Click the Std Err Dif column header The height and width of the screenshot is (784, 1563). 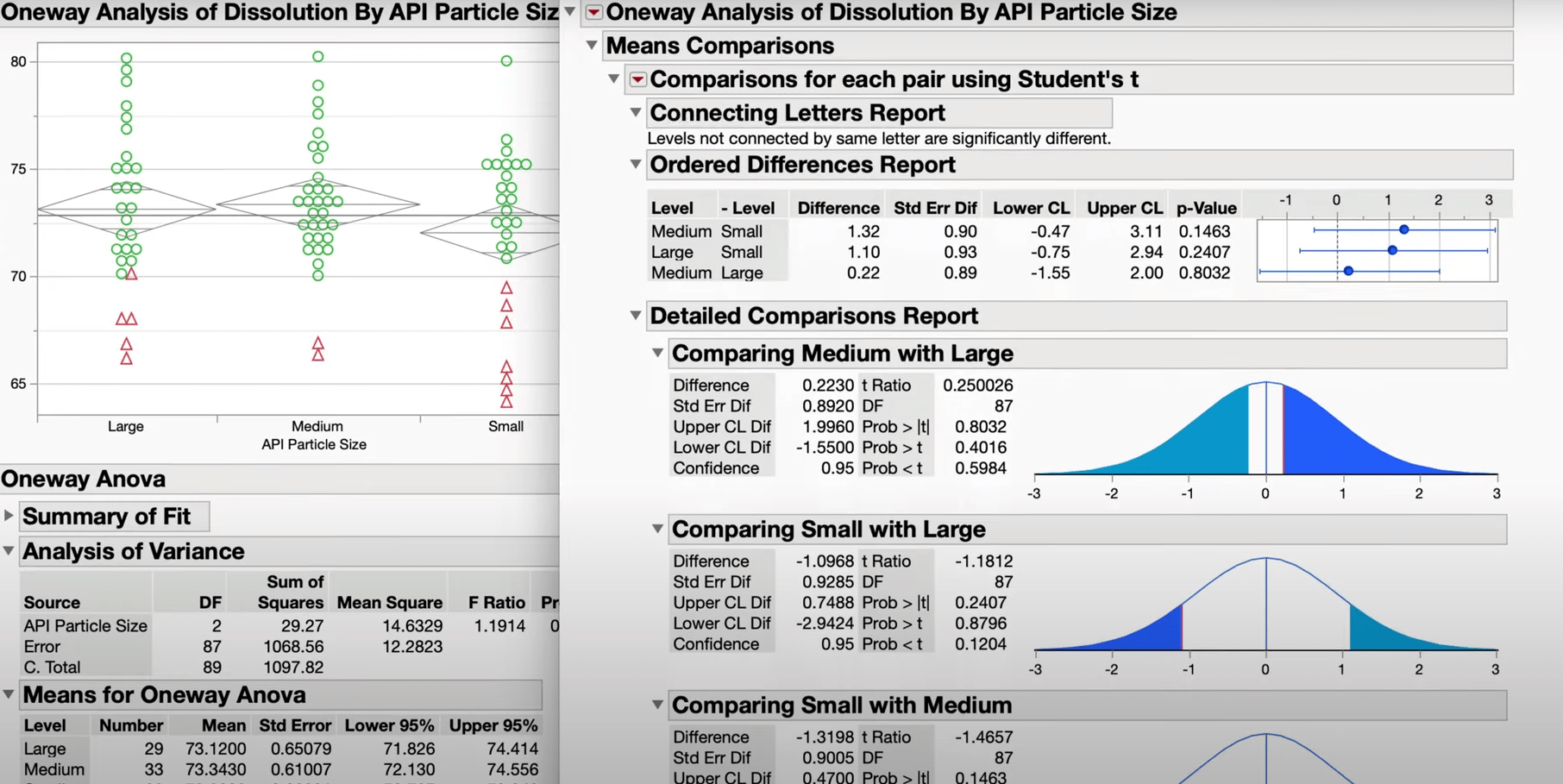pos(935,208)
